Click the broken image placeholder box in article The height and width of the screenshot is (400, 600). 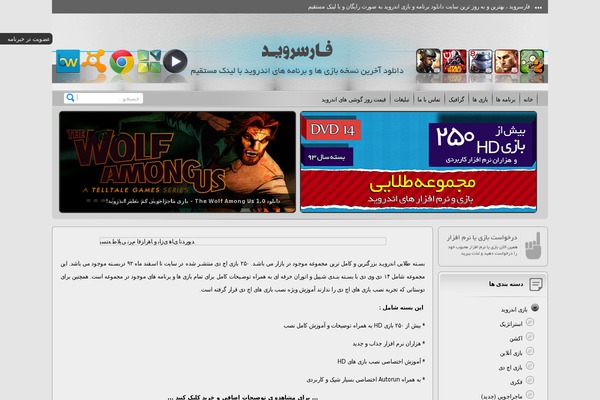point(243,241)
